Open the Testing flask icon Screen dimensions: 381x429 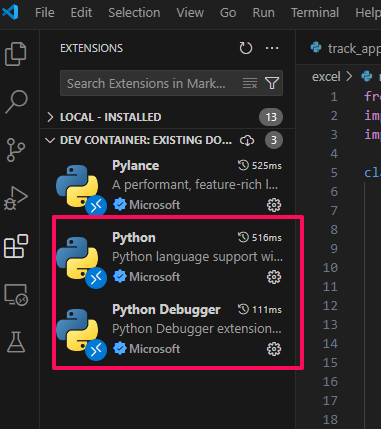tap(16, 342)
